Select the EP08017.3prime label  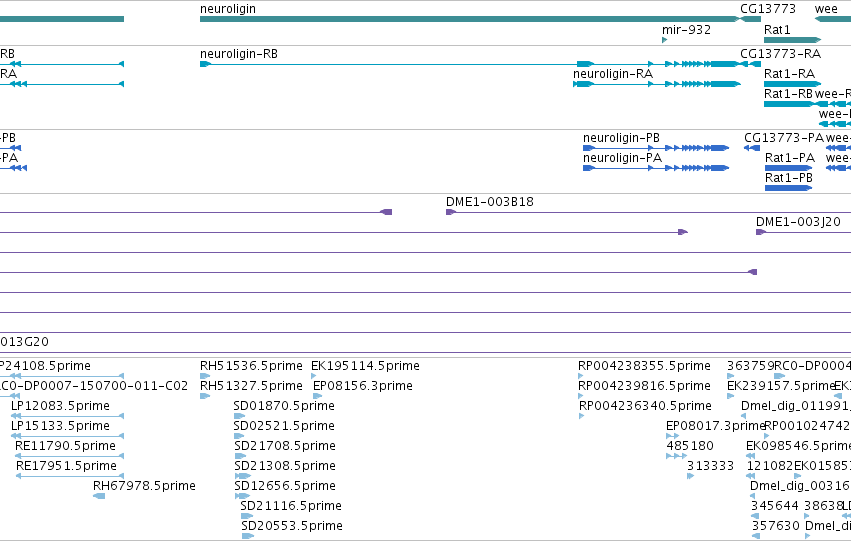pyautogui.click(x=715, y=426)
